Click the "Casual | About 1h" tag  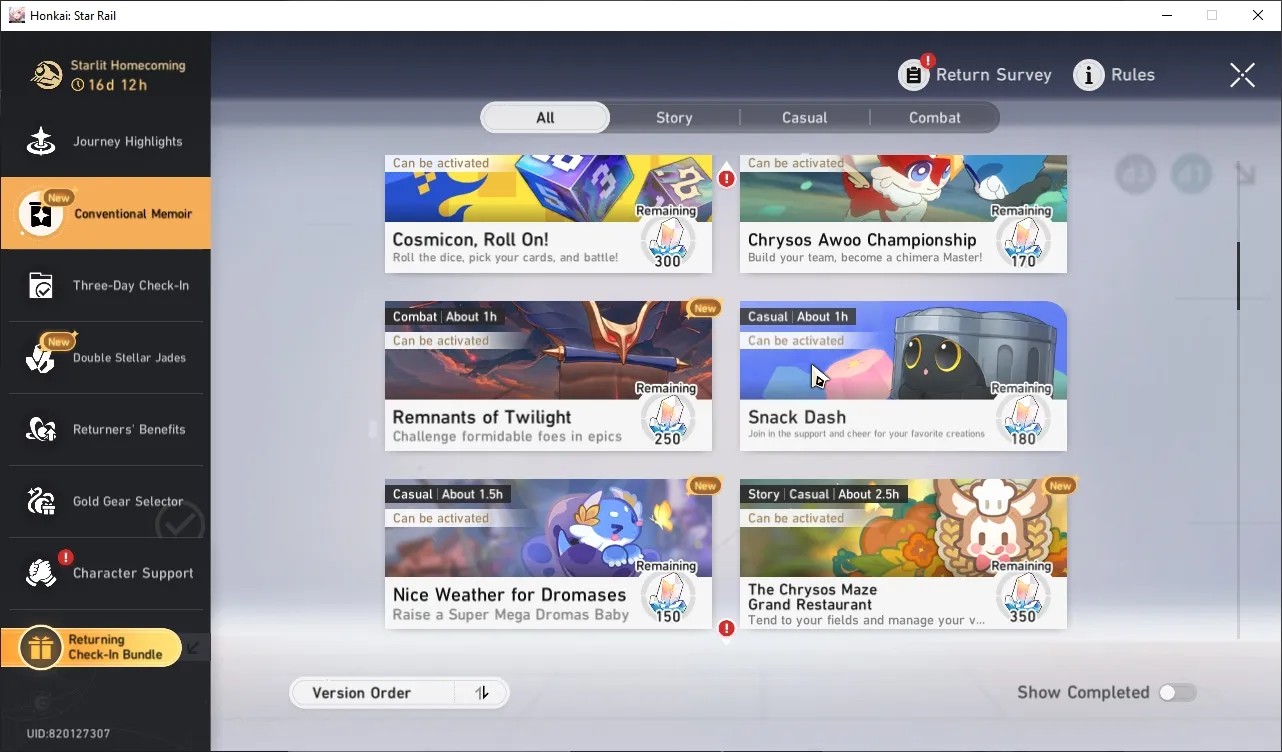[x=798, y=317]
